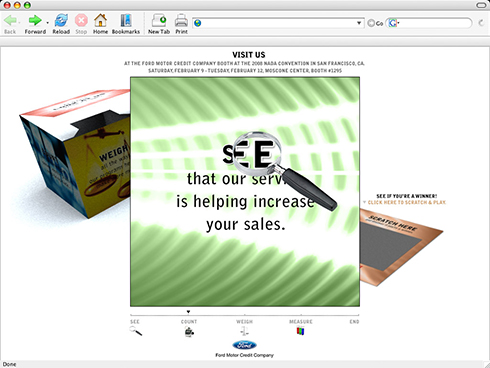Click in the URL address field
490x368 pixels.
(278, 23)
